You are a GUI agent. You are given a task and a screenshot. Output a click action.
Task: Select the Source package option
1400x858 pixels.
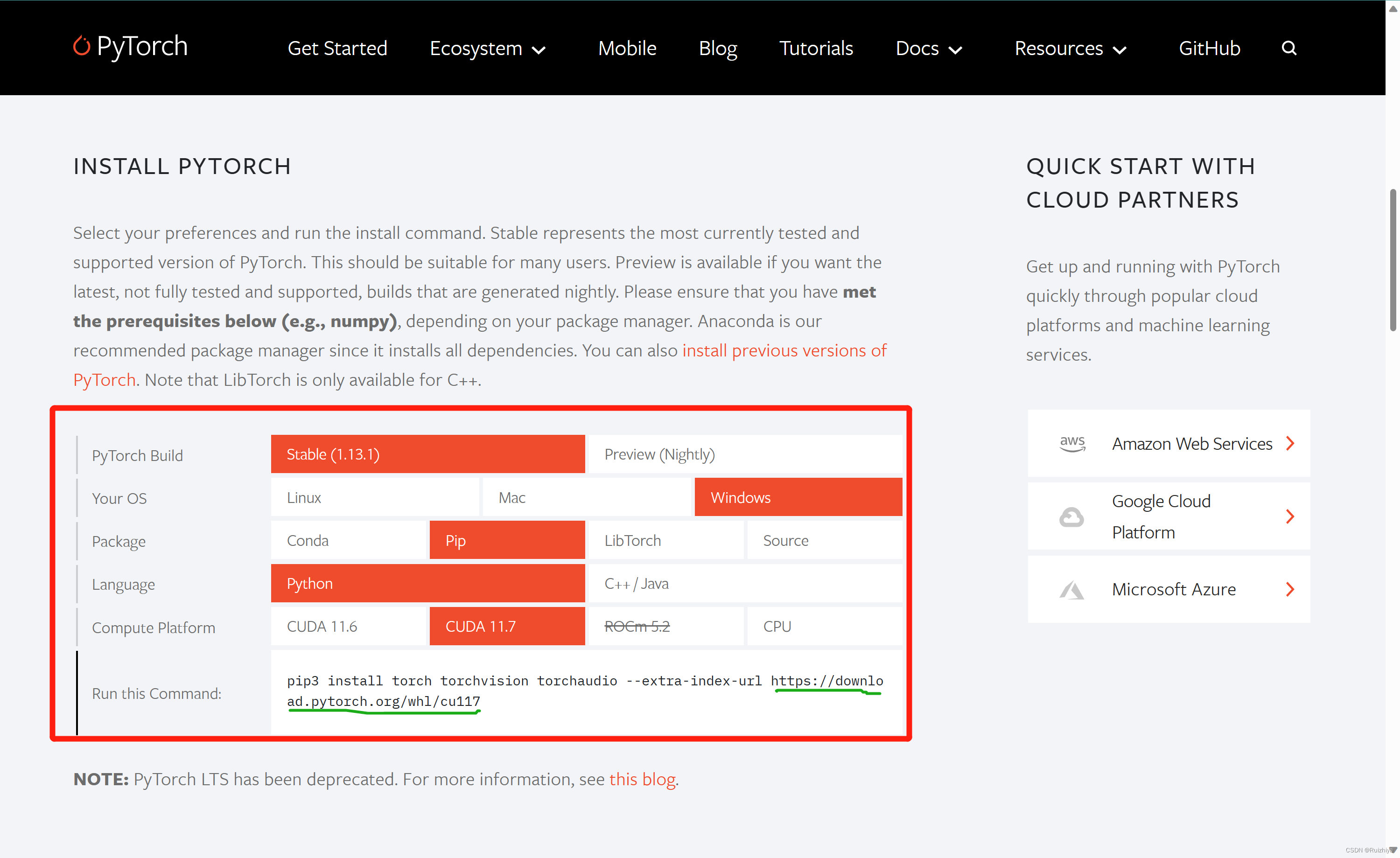tap(825, 540)
